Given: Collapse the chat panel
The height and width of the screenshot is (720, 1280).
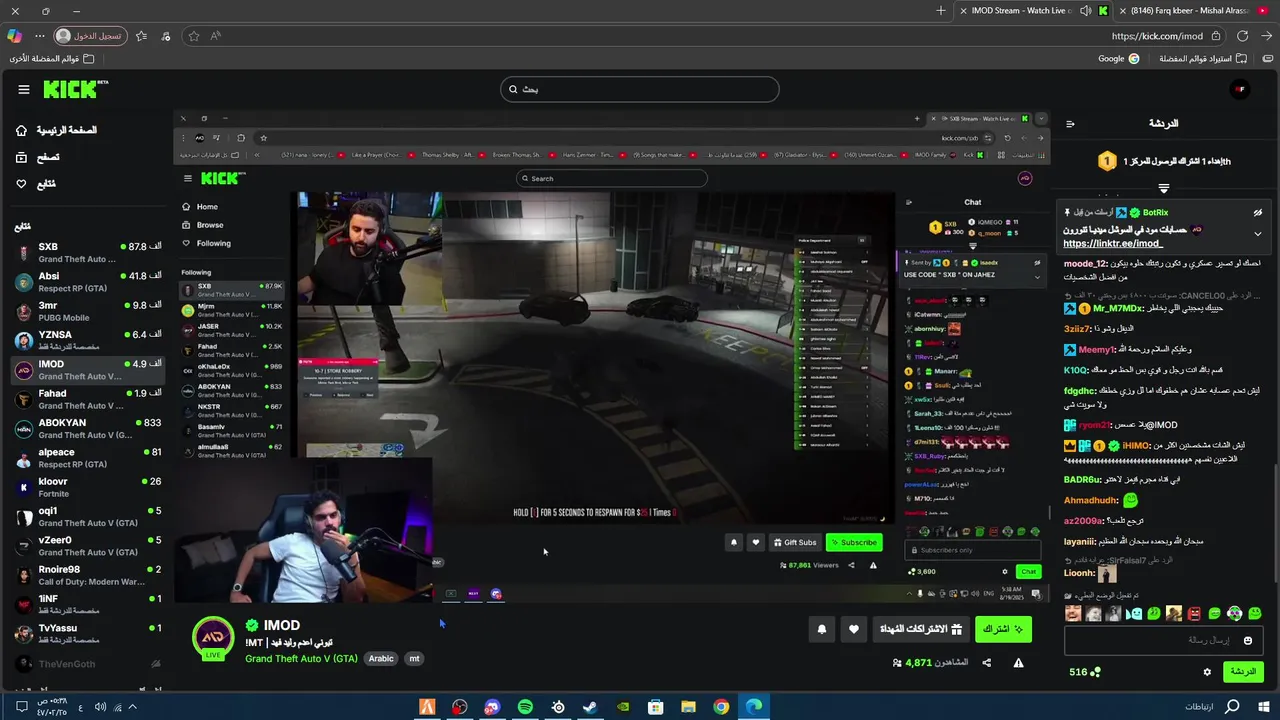Looking at the screenshot, I should coord(1070,124).
